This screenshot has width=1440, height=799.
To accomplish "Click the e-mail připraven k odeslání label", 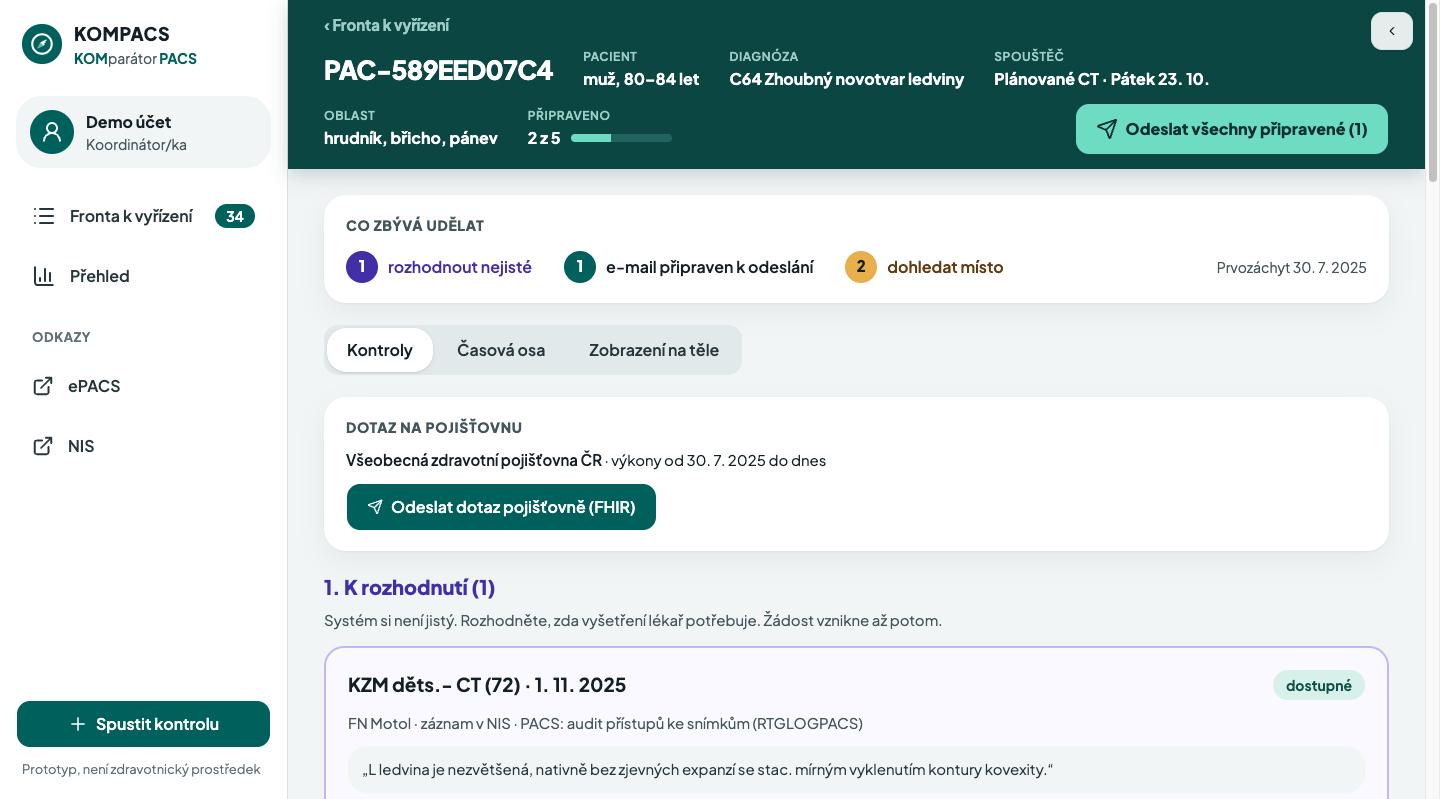I will coord(710,267).
